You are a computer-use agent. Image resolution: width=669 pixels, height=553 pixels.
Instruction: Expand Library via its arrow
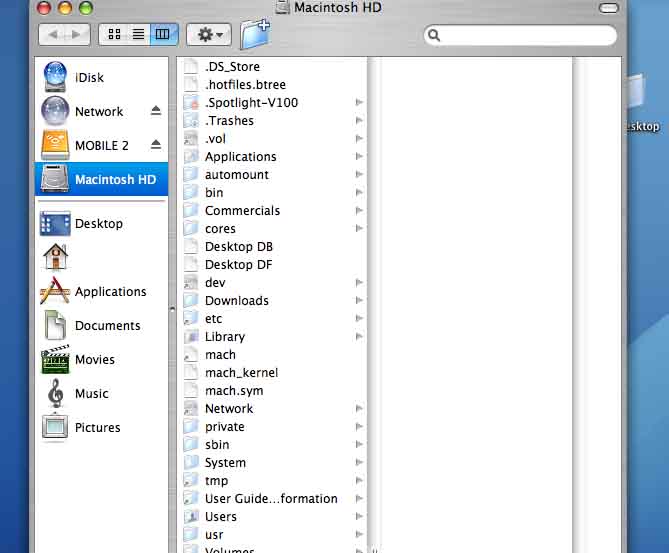[359, 336]
